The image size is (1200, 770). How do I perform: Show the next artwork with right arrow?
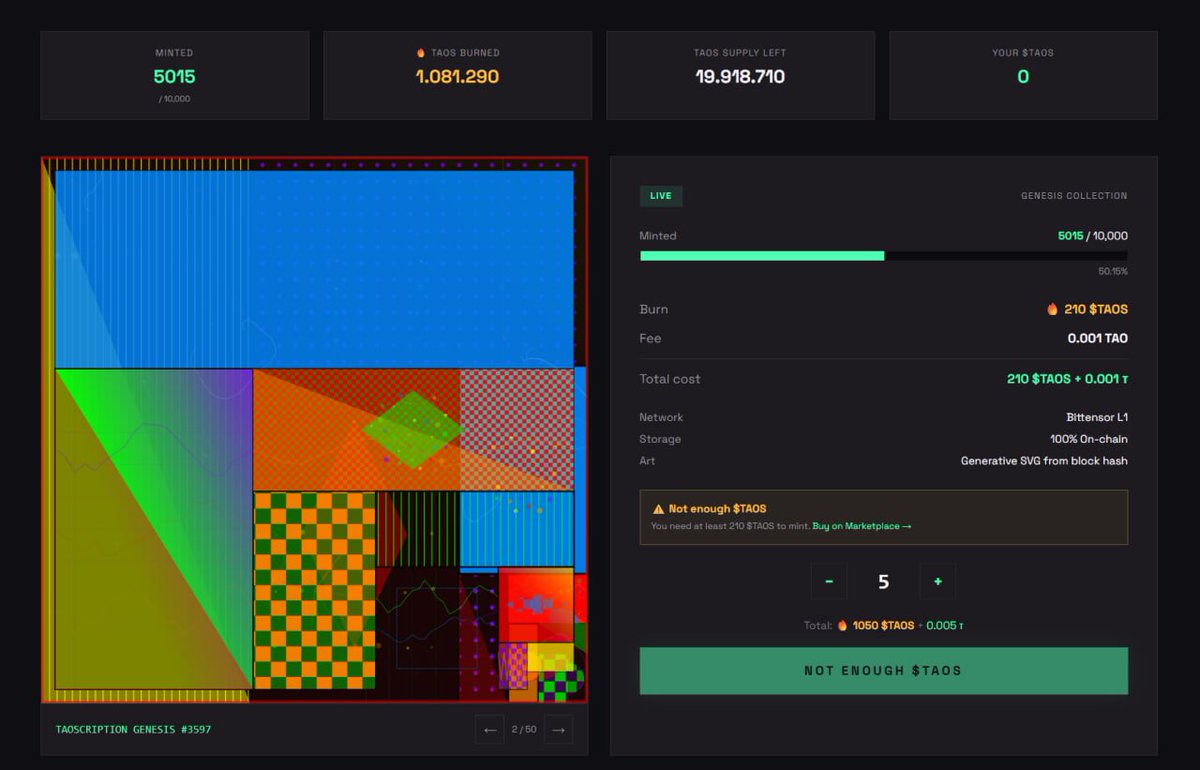(558, 730)
